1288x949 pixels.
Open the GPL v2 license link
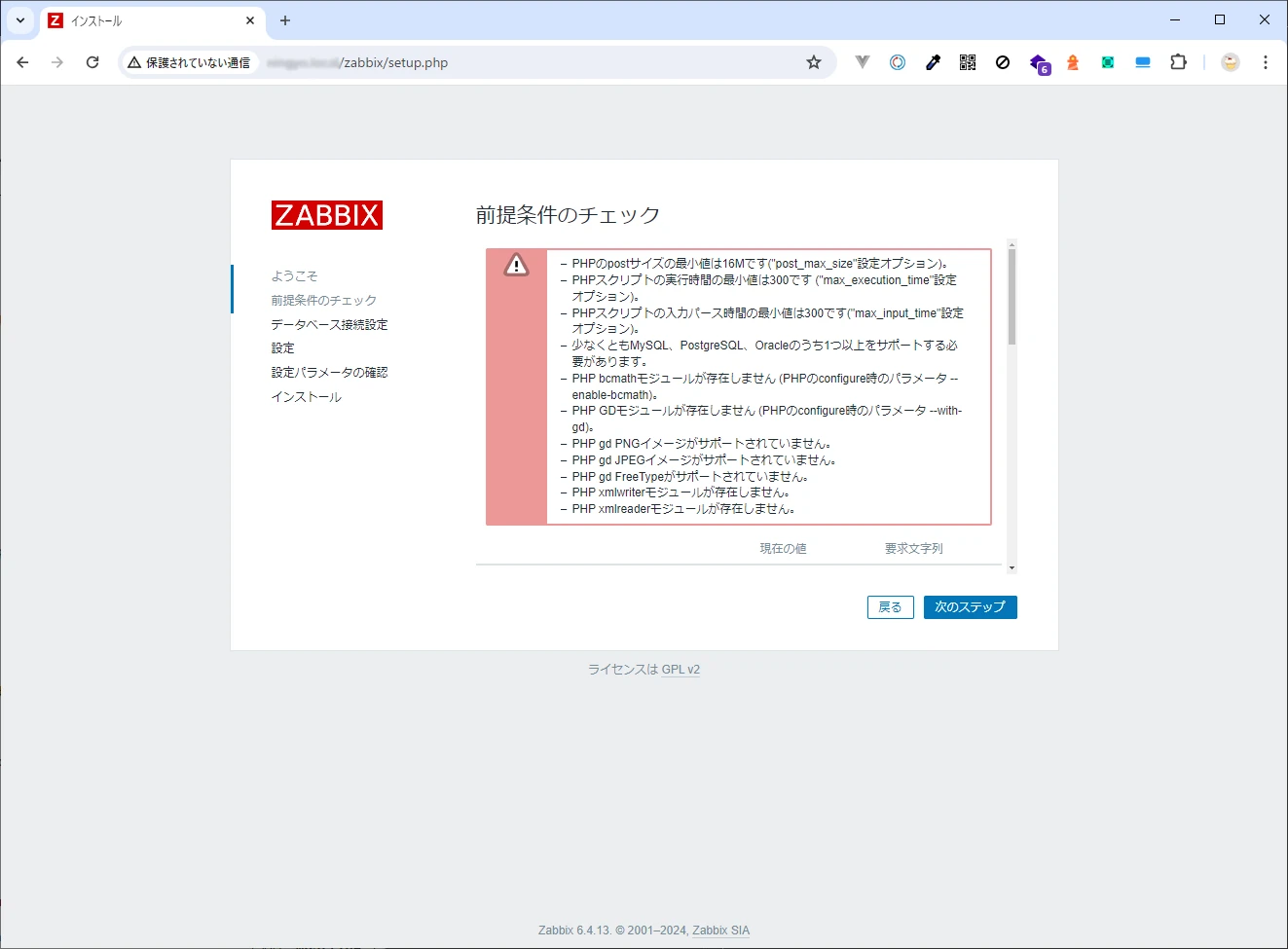click(681, 670)
